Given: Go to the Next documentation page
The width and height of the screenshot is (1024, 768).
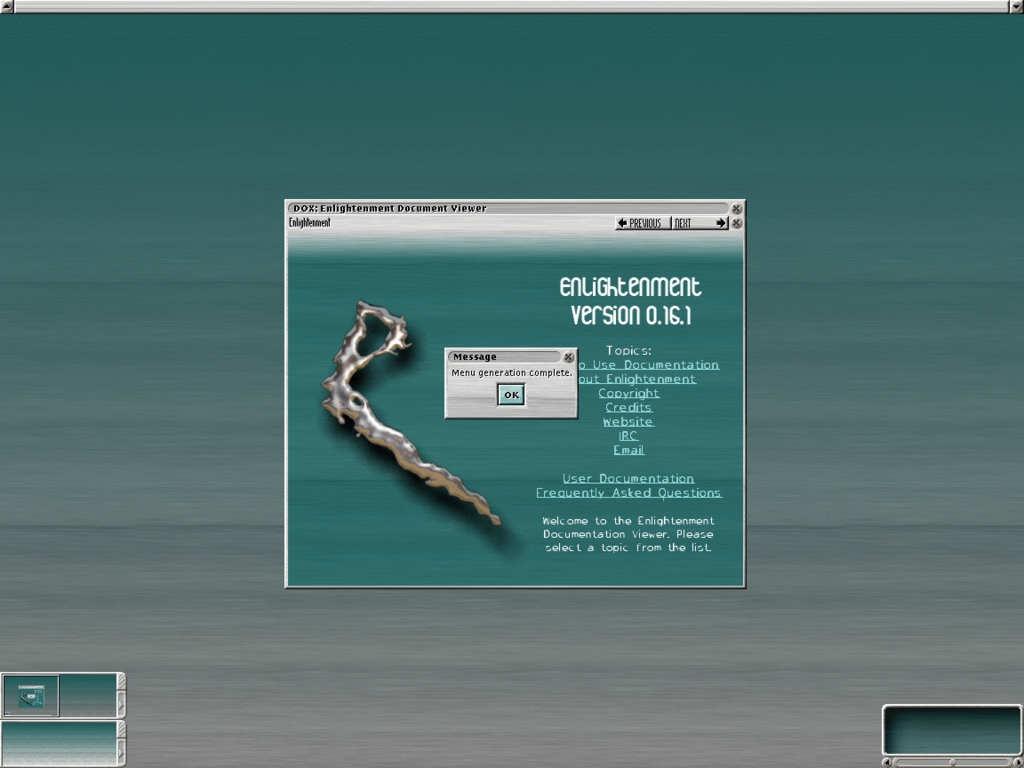Looking at the screenshot, I should (699, 223).
